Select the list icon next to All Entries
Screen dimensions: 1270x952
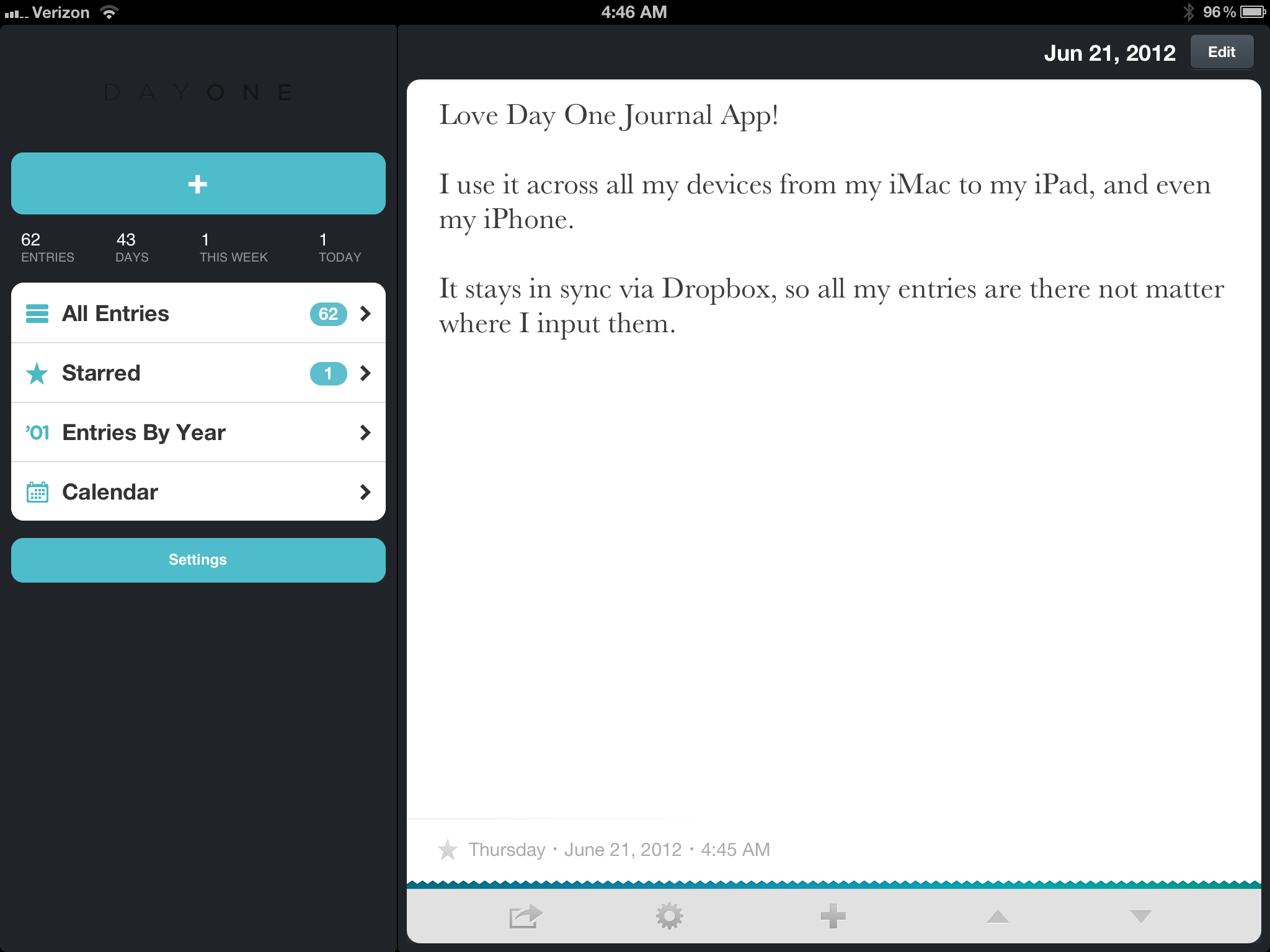[37, 314]
